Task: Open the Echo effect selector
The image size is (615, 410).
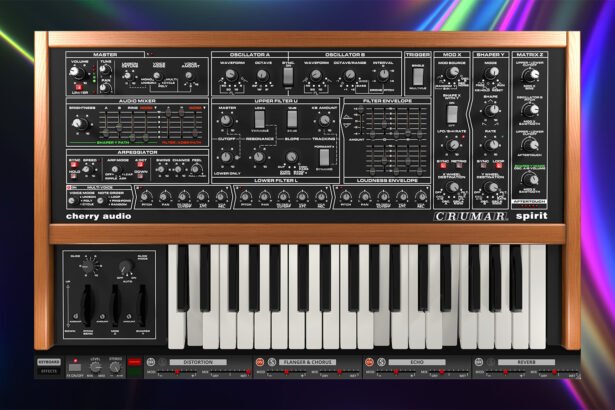Action: tap(417, 362)
